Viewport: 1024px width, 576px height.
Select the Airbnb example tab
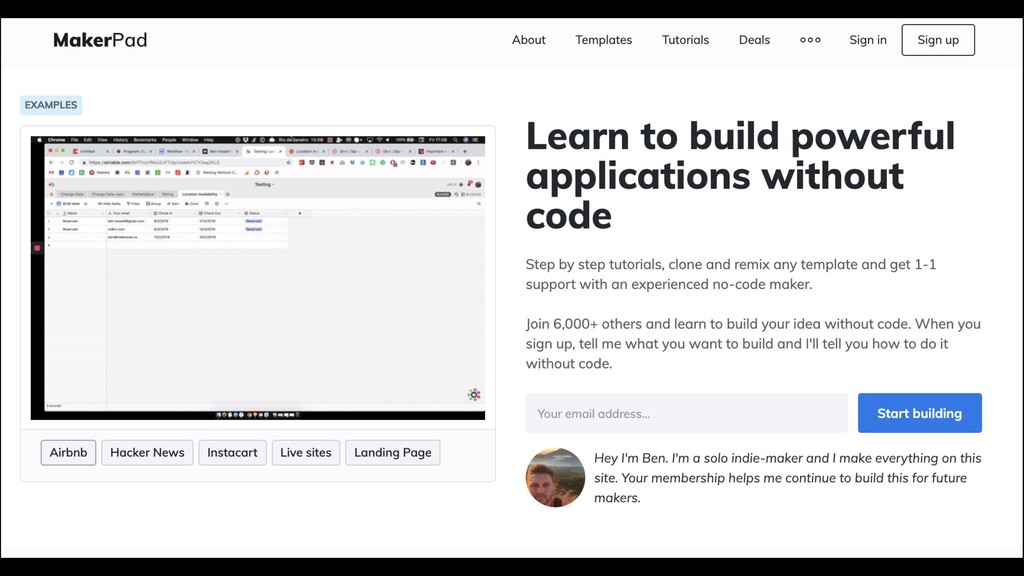(68, 452)
